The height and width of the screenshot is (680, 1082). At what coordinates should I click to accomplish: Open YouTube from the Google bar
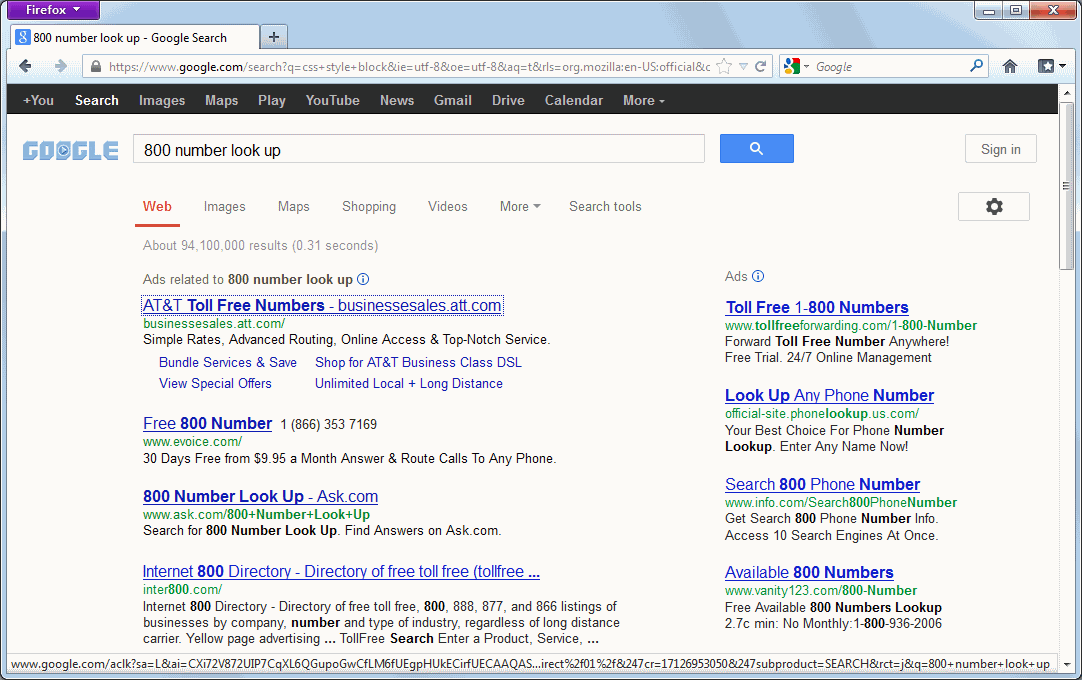point(333,101)
